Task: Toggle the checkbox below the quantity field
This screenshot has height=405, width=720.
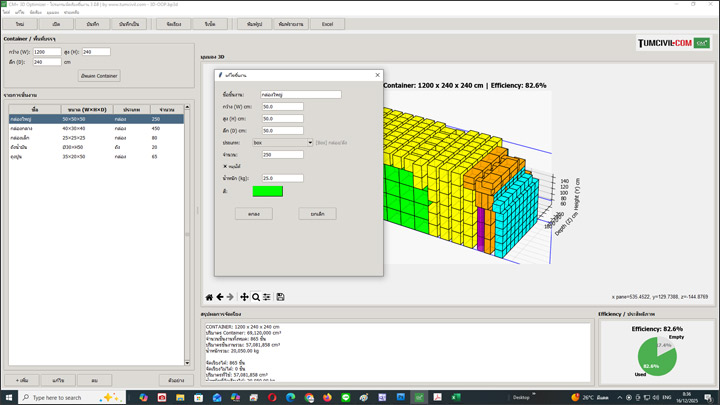Action: point(225,166)
